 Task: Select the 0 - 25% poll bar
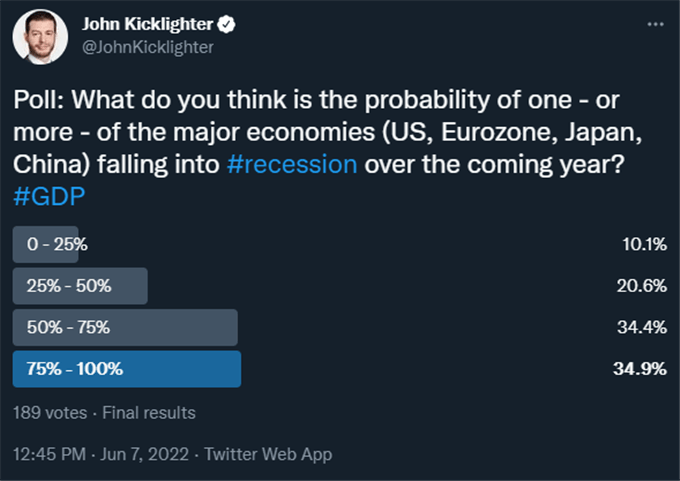coord(46,244)
